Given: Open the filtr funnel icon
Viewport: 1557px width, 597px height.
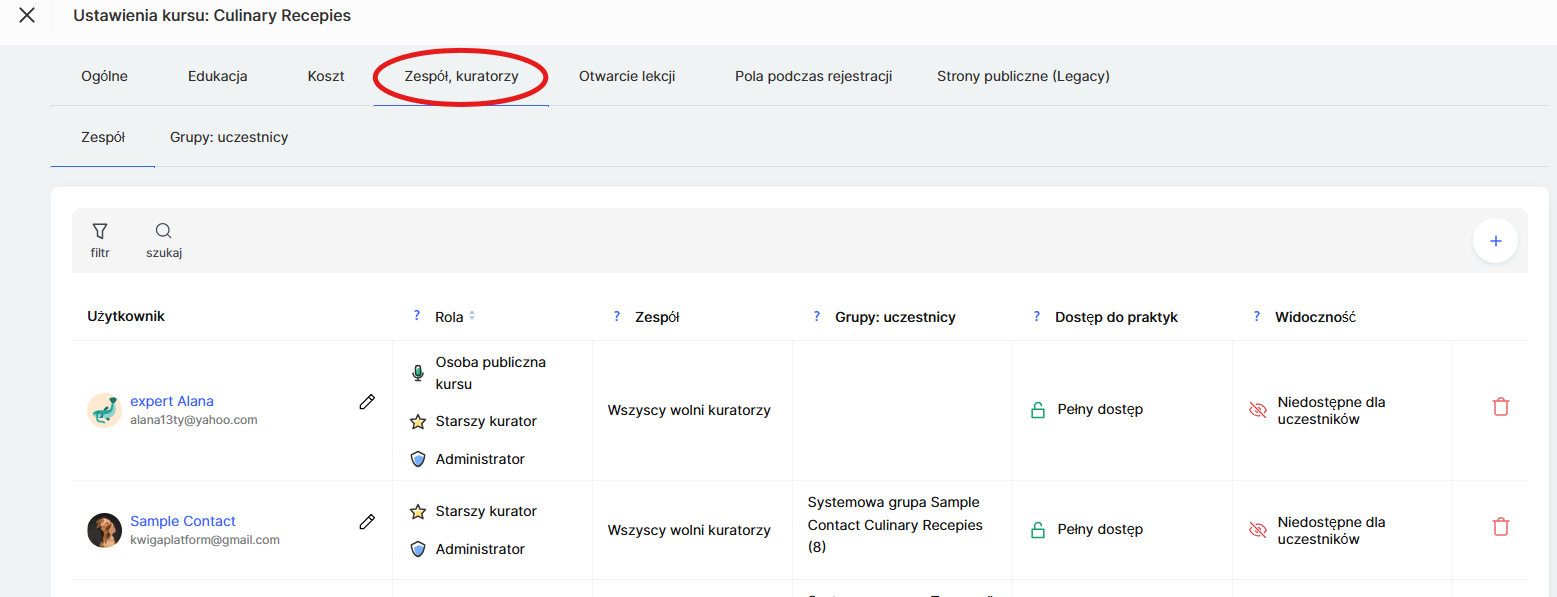Looking at the screenshot, I should [100, 232].
